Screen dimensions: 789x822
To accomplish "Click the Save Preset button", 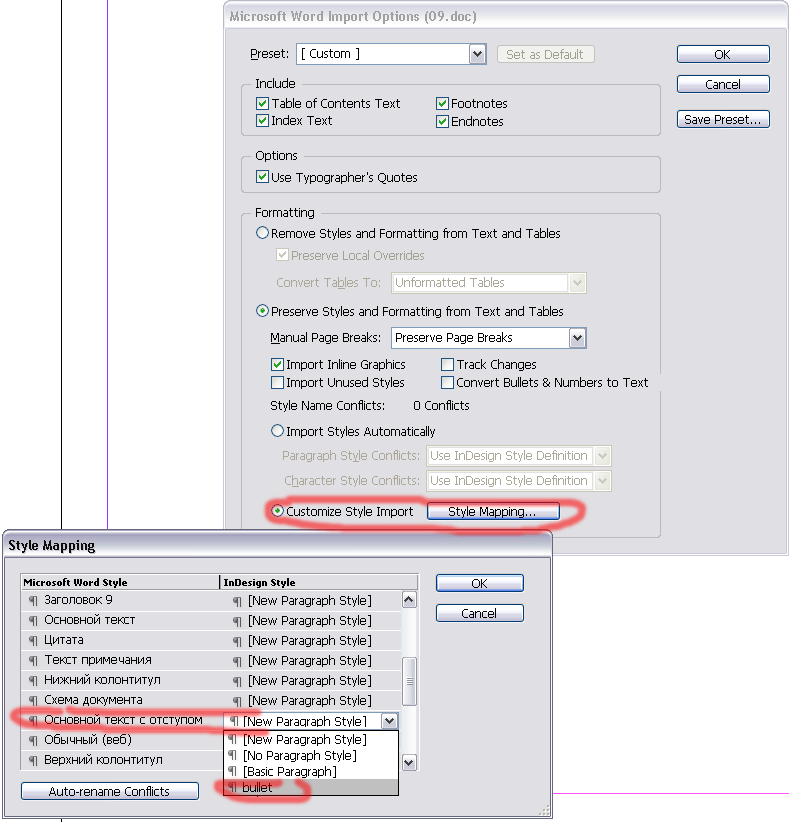I will (x=723, y=119).
